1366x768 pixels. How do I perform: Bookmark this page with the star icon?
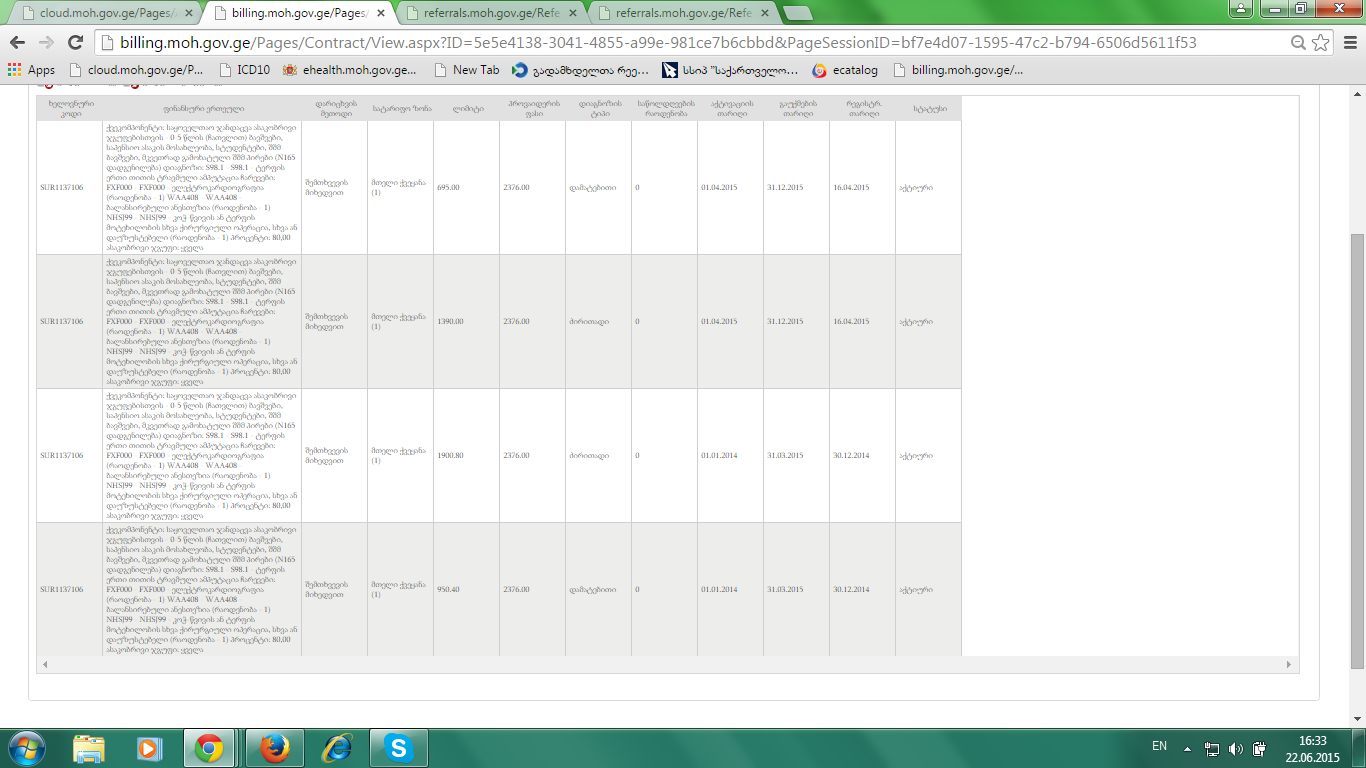[1321, 43]
